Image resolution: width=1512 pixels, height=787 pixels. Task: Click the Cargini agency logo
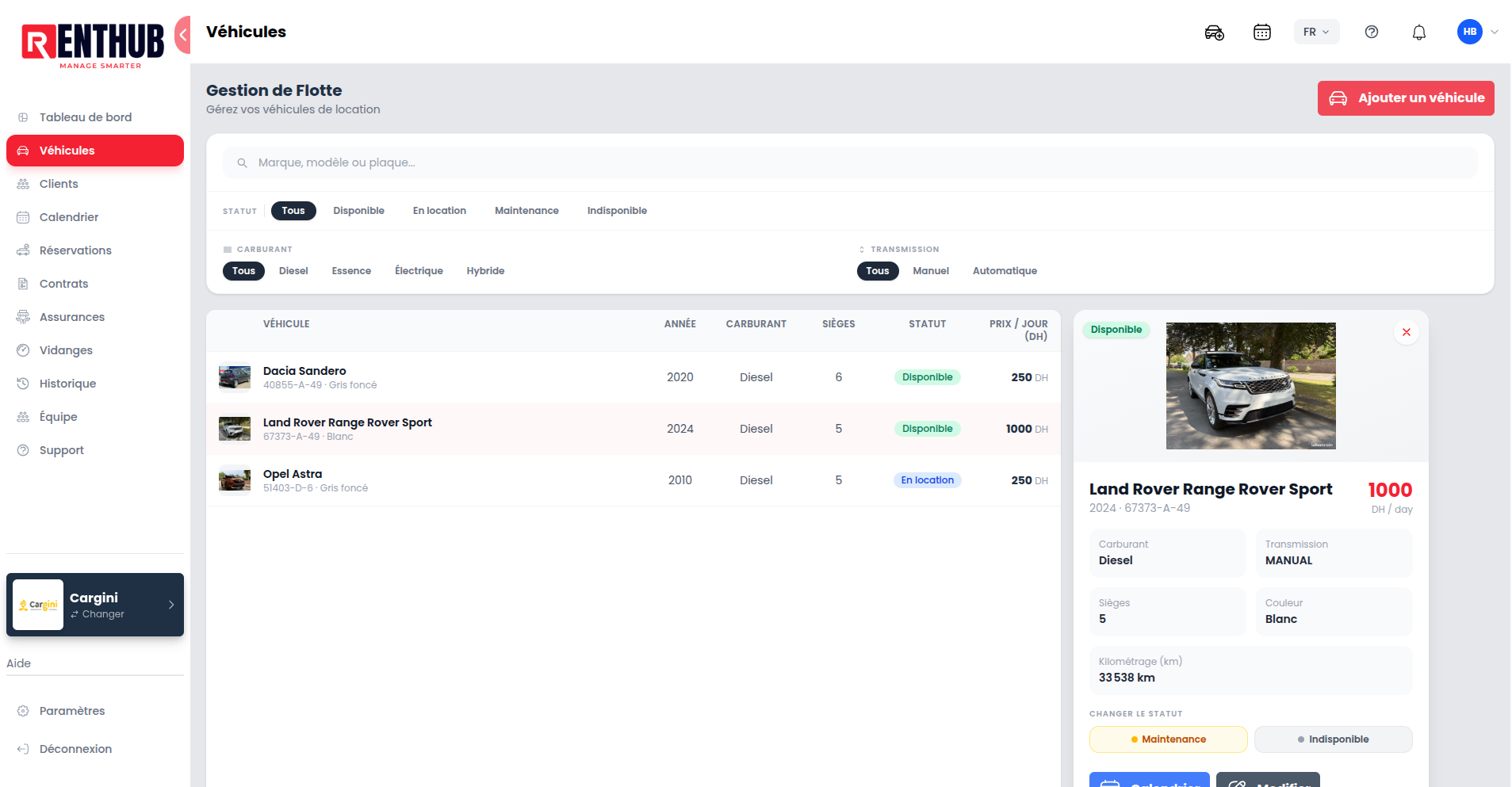[x=38, y=605]
